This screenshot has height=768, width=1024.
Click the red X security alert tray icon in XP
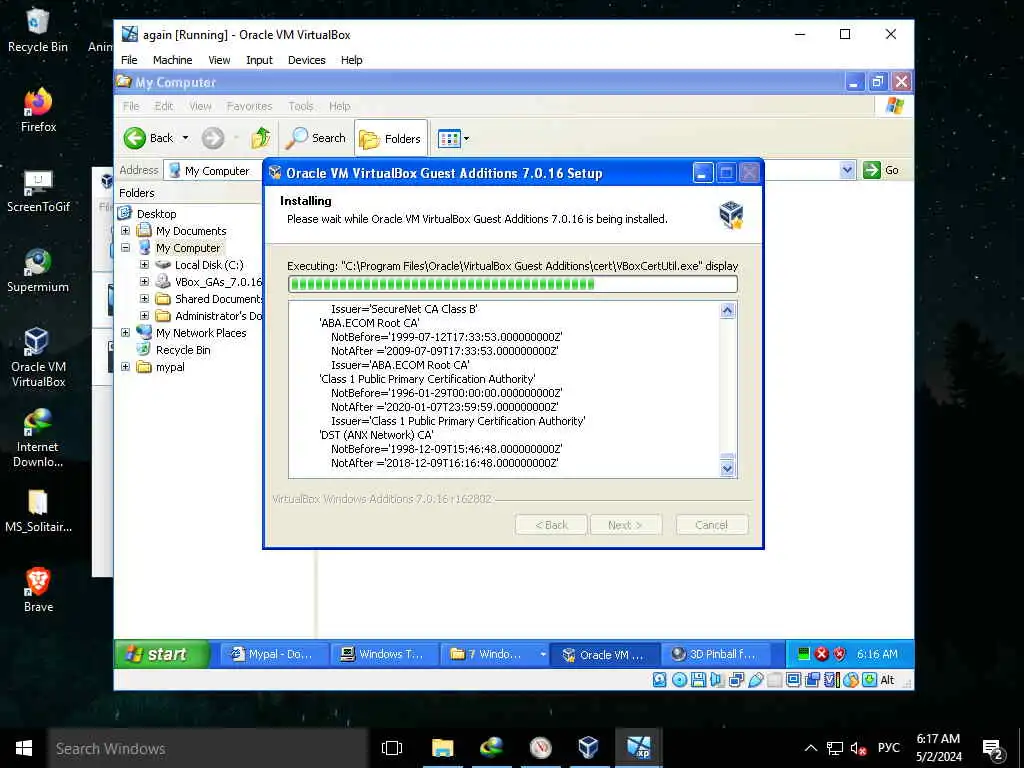click(x=822, y=654)
